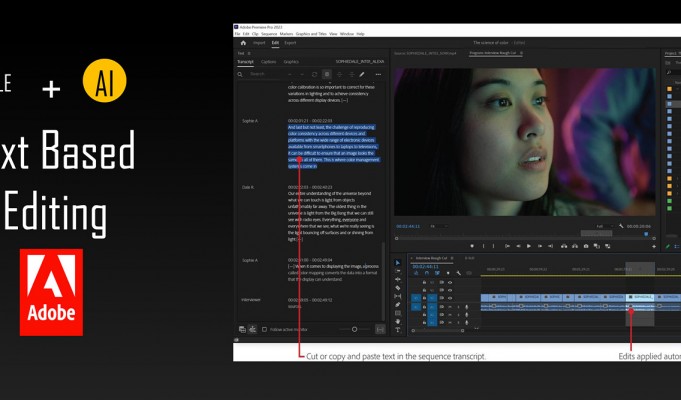Adjust the transcript text size slider
Image resolution: width=681 pixels, height=400 pixels.
[354, 330]
